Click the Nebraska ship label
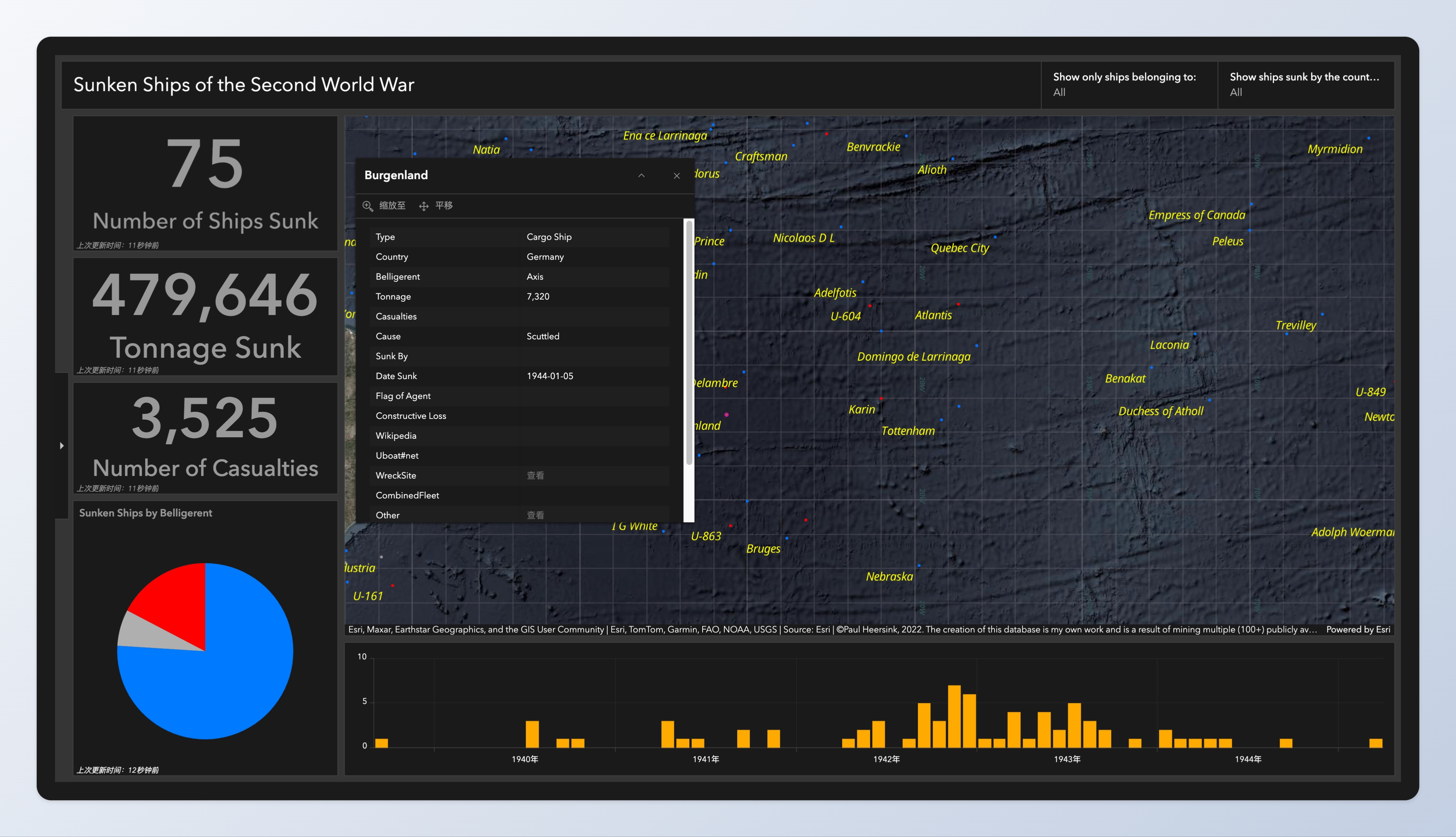The image size is (1456, 837). [x=889, y=576]
